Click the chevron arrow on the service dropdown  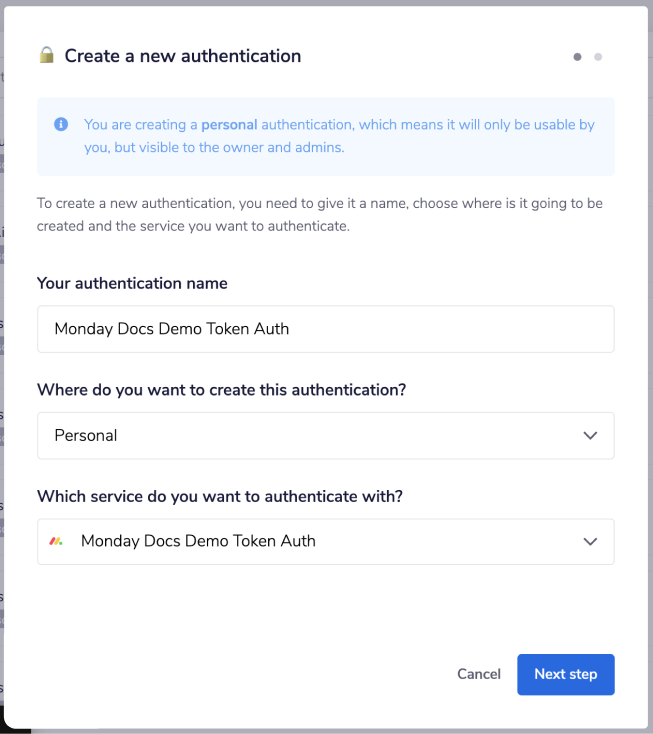pos(590,542)
